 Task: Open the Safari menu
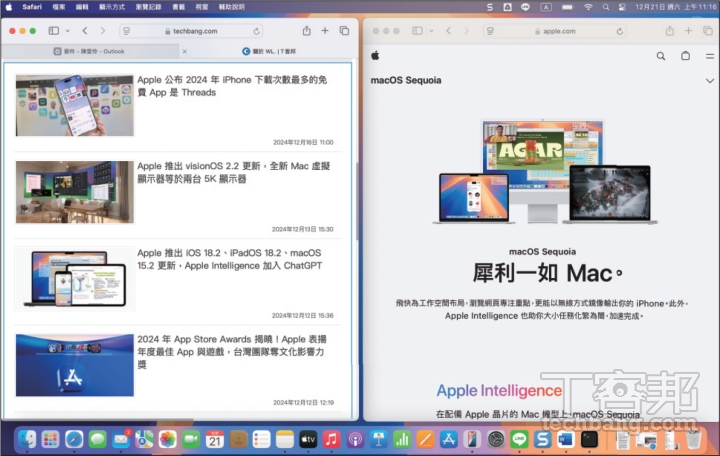coord(32,7)
